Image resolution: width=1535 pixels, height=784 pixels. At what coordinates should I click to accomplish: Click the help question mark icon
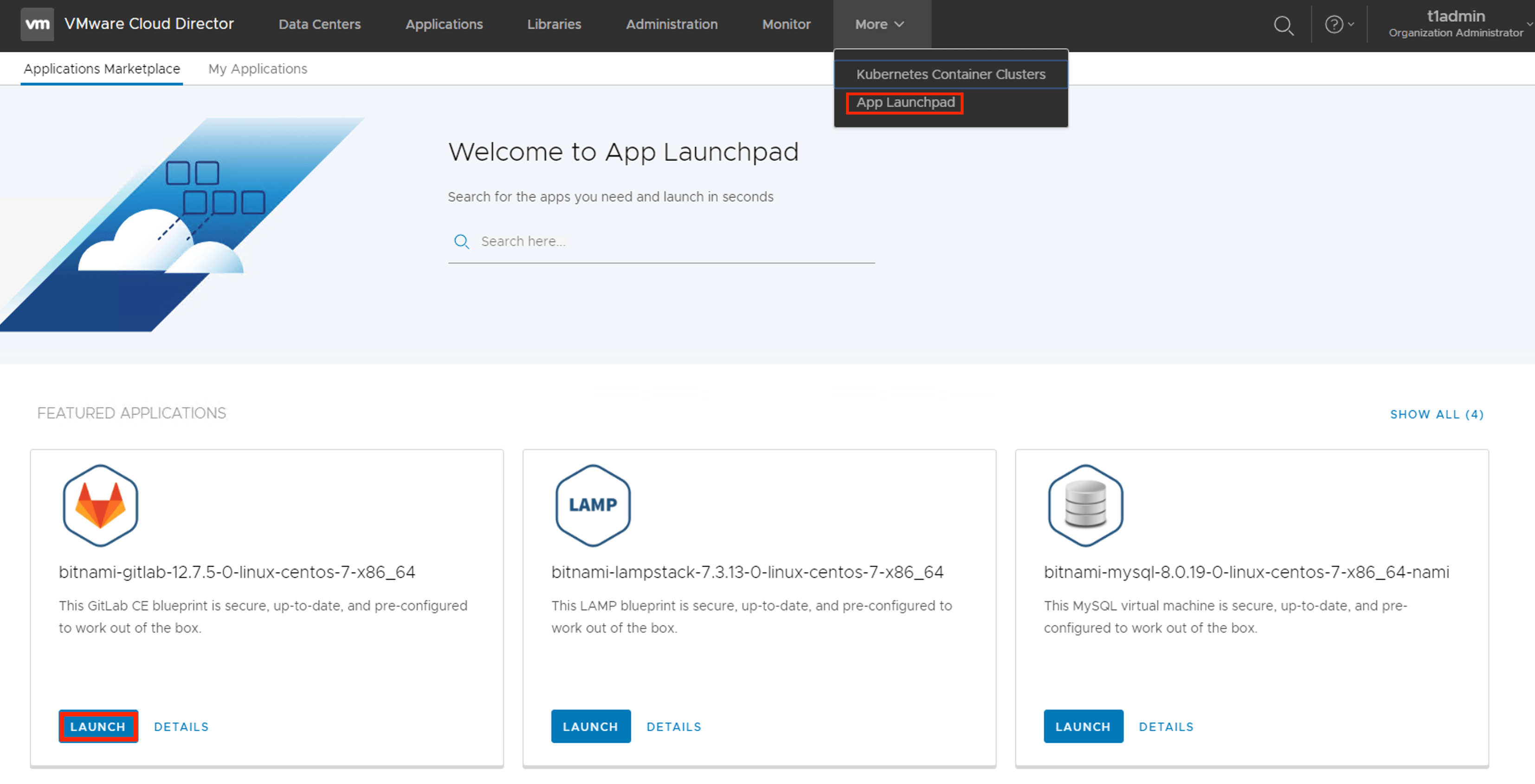(x=1333, y=25)
